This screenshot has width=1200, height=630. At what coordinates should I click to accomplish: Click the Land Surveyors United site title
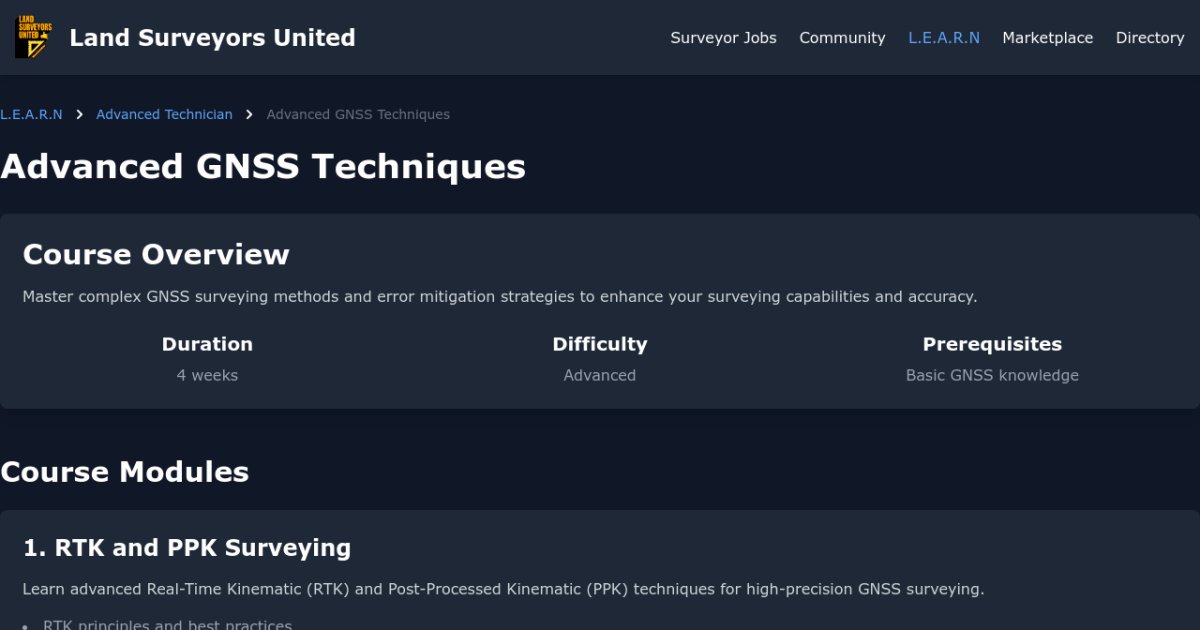point(212,38)
